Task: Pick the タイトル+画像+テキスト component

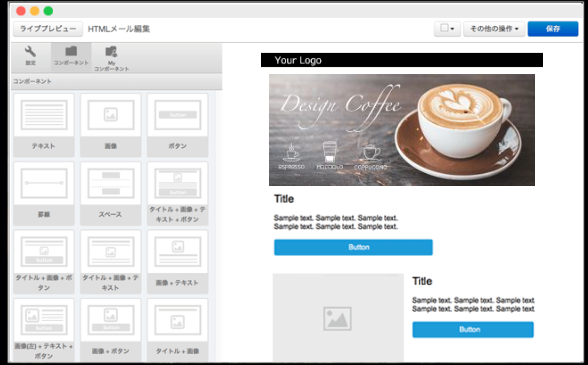Action: click(111, 262)
